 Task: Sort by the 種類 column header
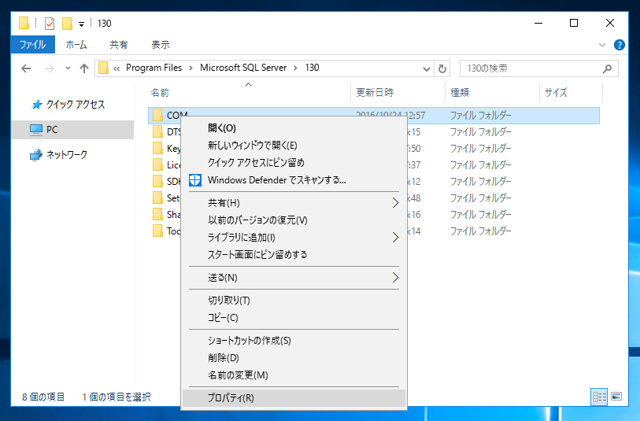[x=460, y=93]
